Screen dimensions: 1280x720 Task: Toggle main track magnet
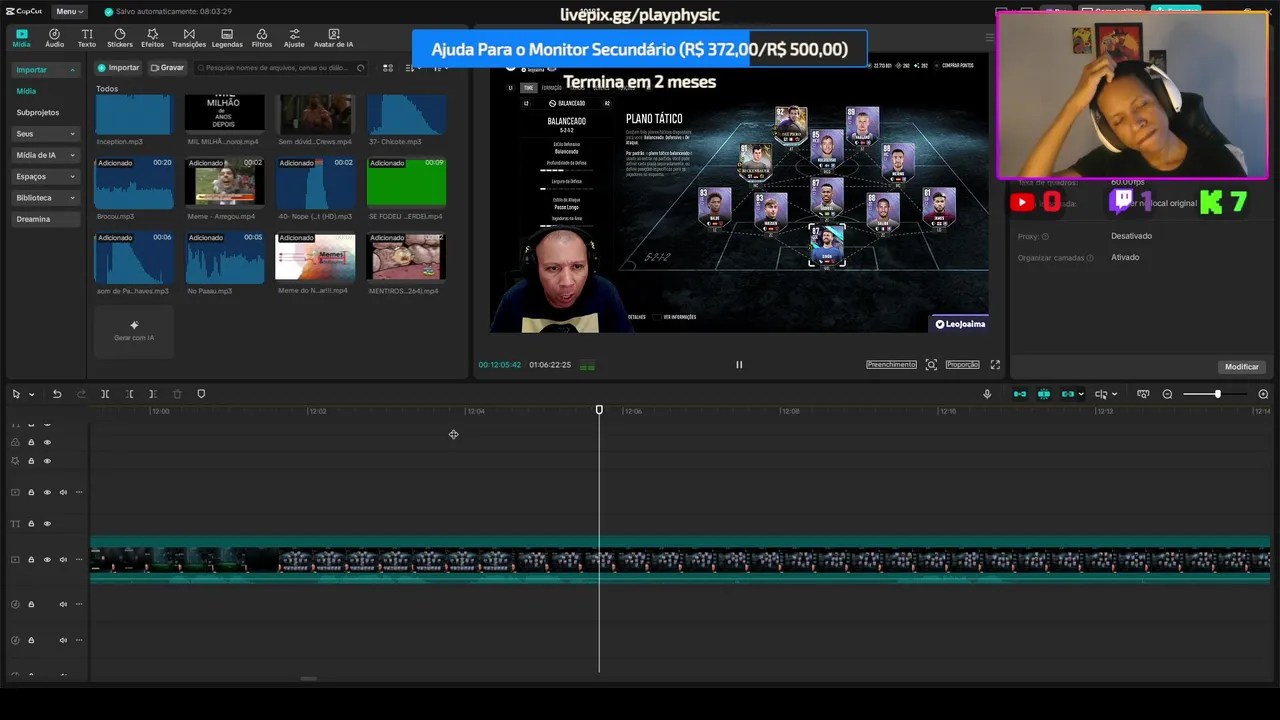click(x=1020, y=394)
